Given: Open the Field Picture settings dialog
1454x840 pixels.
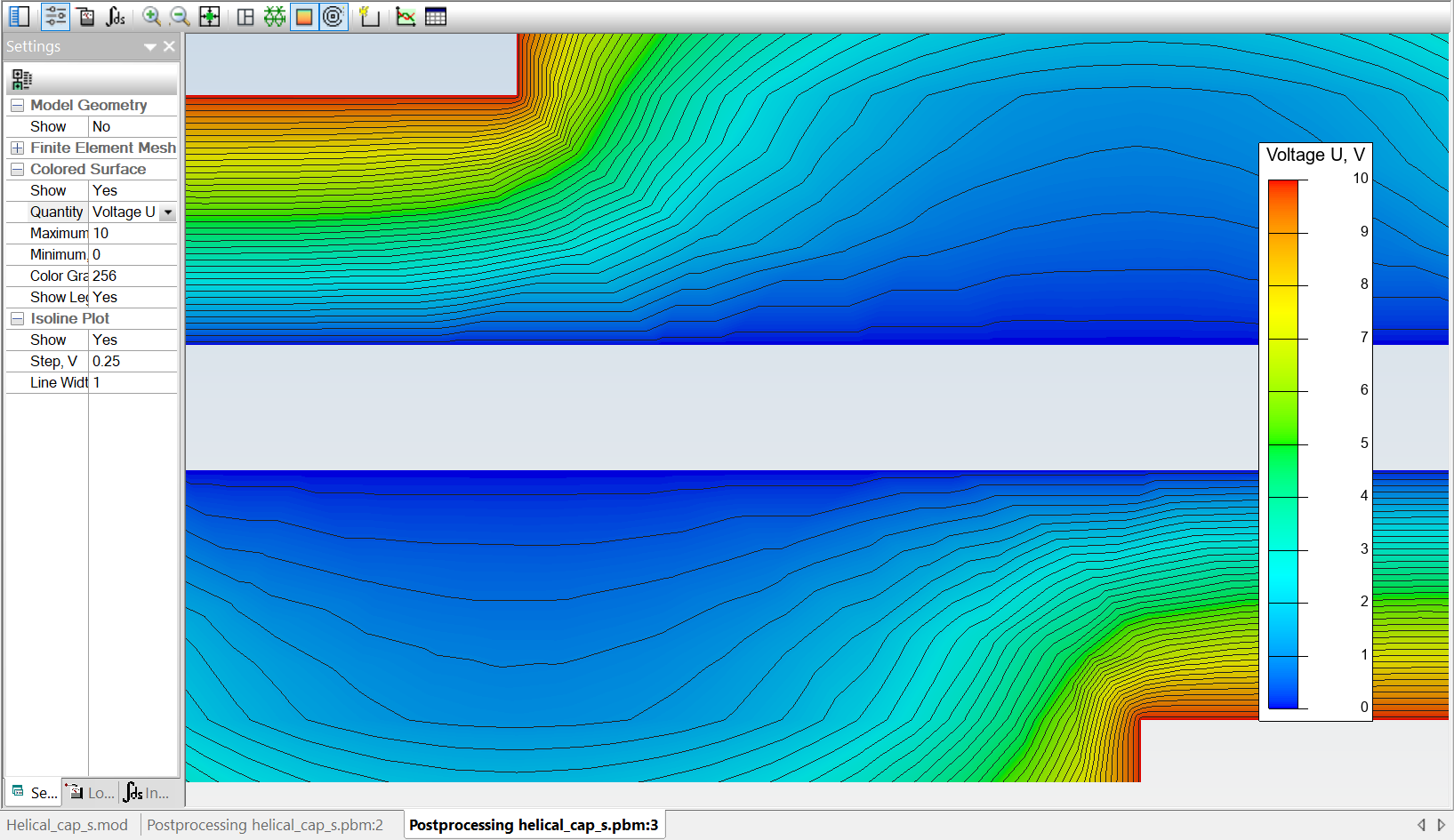Looking at the screenshot, I should click(x=55, y=16).
